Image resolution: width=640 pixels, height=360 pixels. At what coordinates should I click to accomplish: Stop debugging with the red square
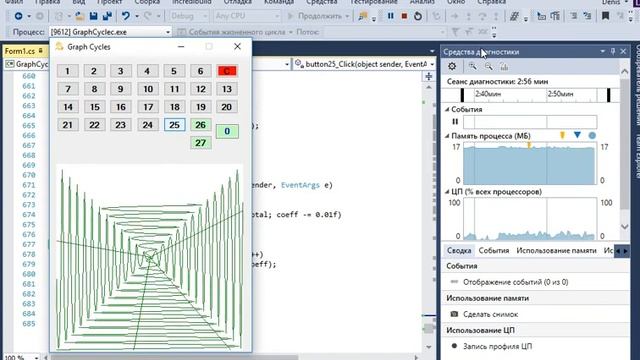[x=404, y=16]
